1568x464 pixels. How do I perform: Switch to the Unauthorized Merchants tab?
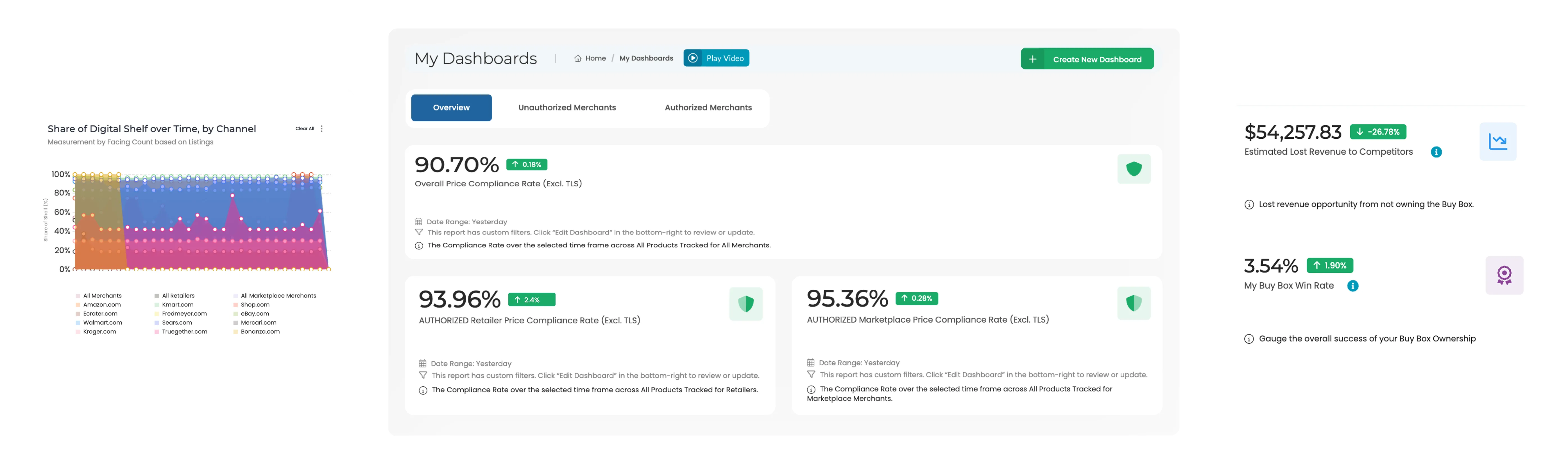pos(567,108)
